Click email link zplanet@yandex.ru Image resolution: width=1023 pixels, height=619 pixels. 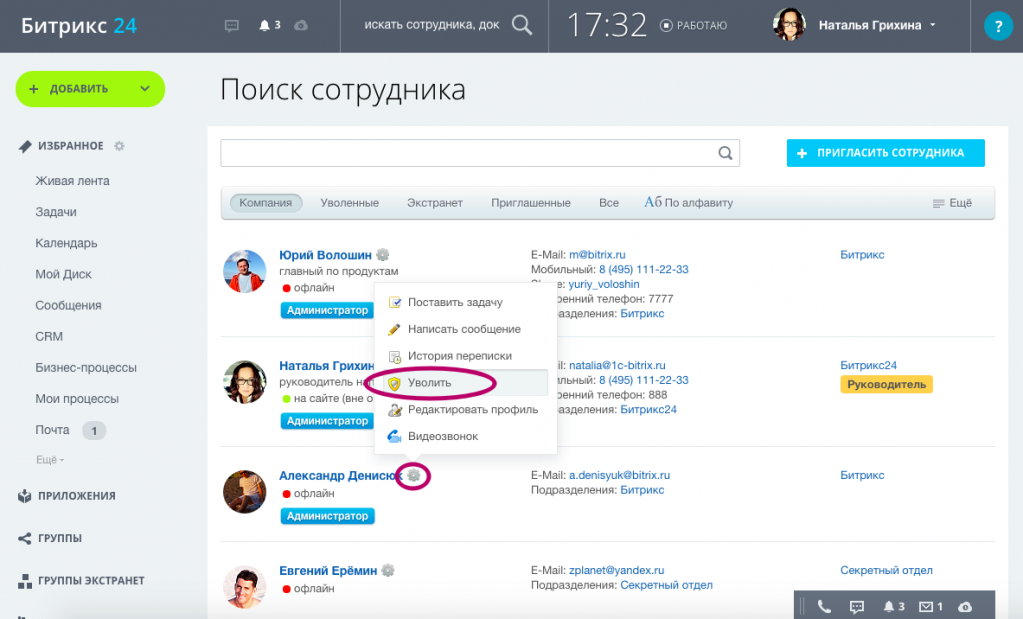click(x=617, y=570)
